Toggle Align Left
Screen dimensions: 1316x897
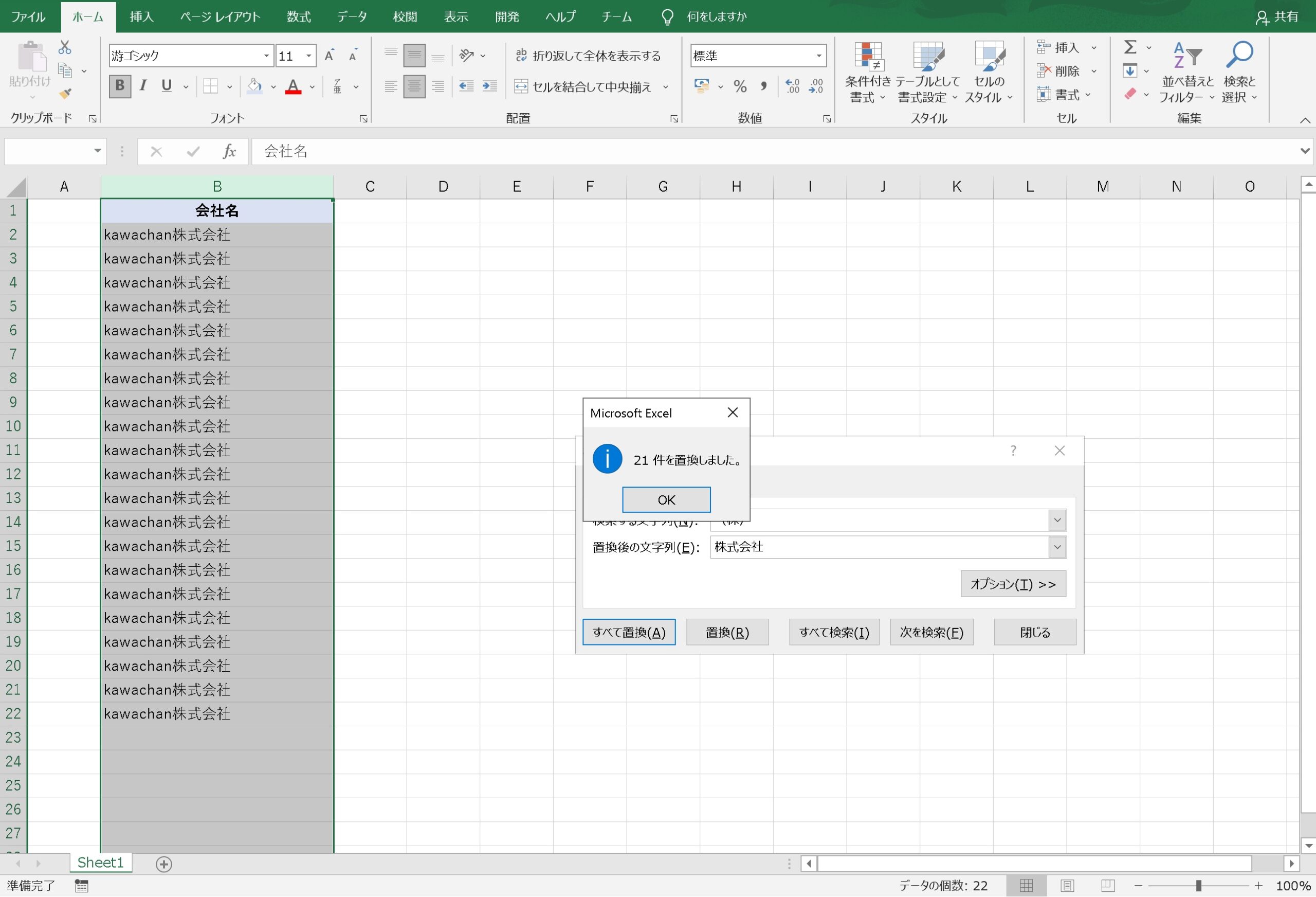pos(391,86)
